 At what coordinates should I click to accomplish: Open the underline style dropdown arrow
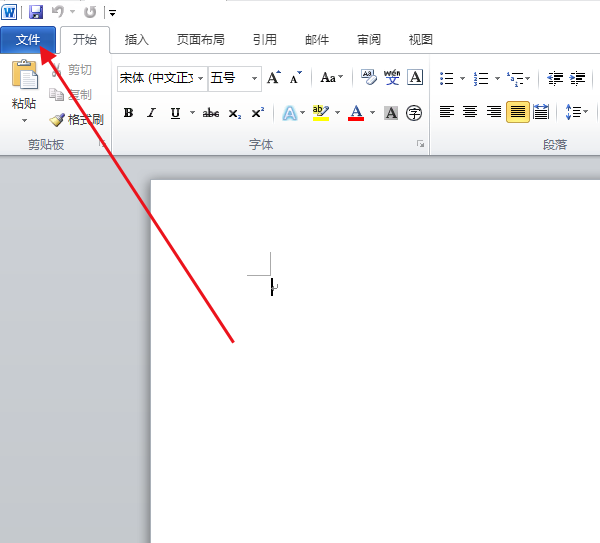[x=192, y=113]
